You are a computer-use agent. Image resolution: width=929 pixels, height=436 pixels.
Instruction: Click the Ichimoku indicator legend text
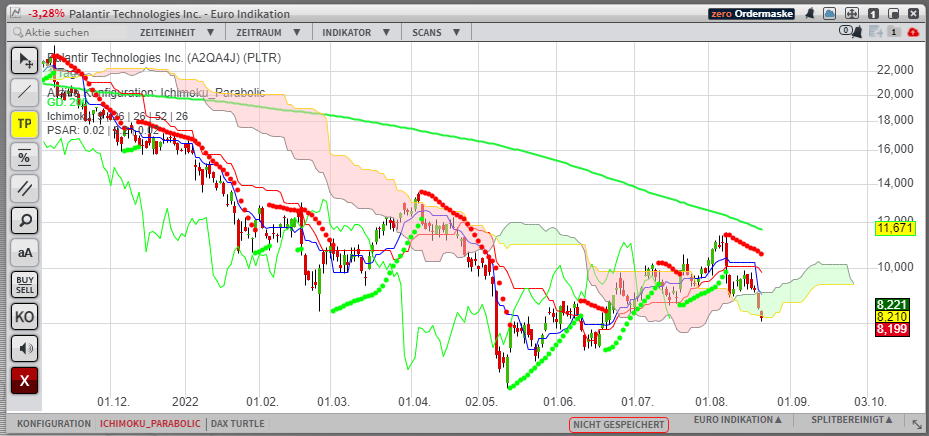point(117,116)
